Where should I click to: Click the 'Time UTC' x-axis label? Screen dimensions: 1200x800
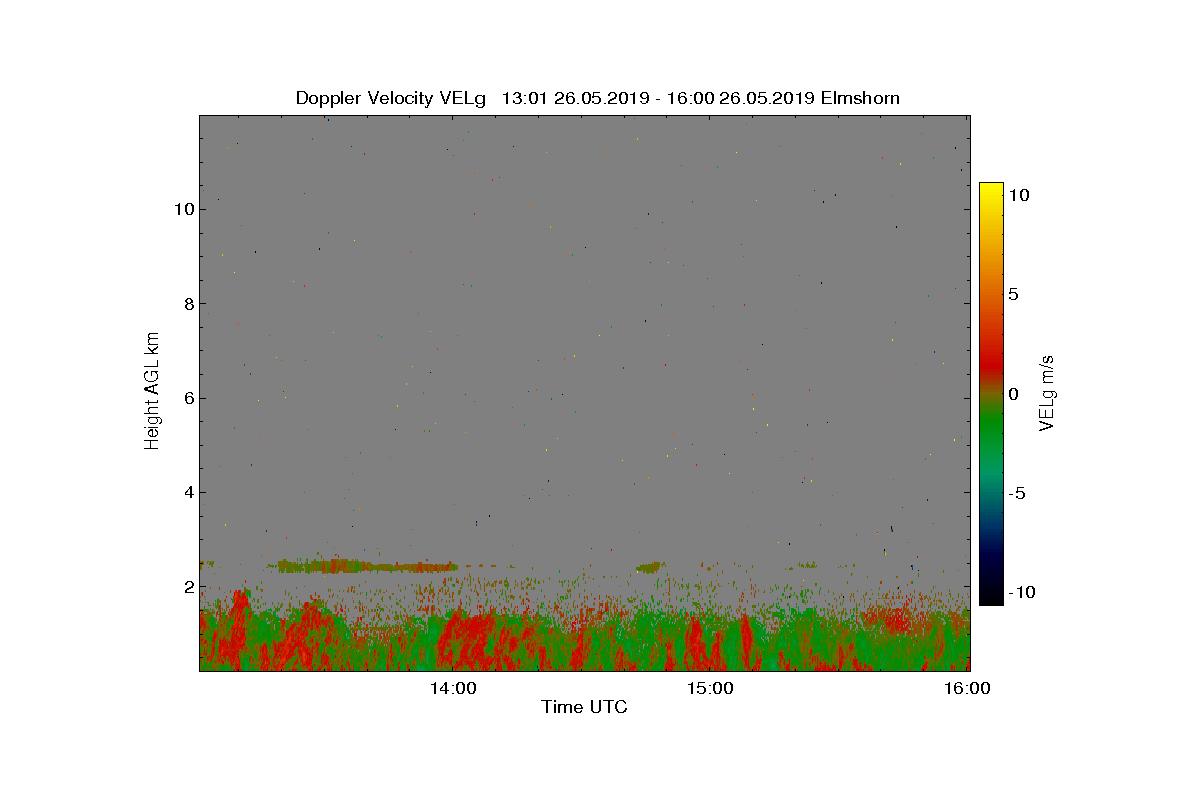pos(585,707)
